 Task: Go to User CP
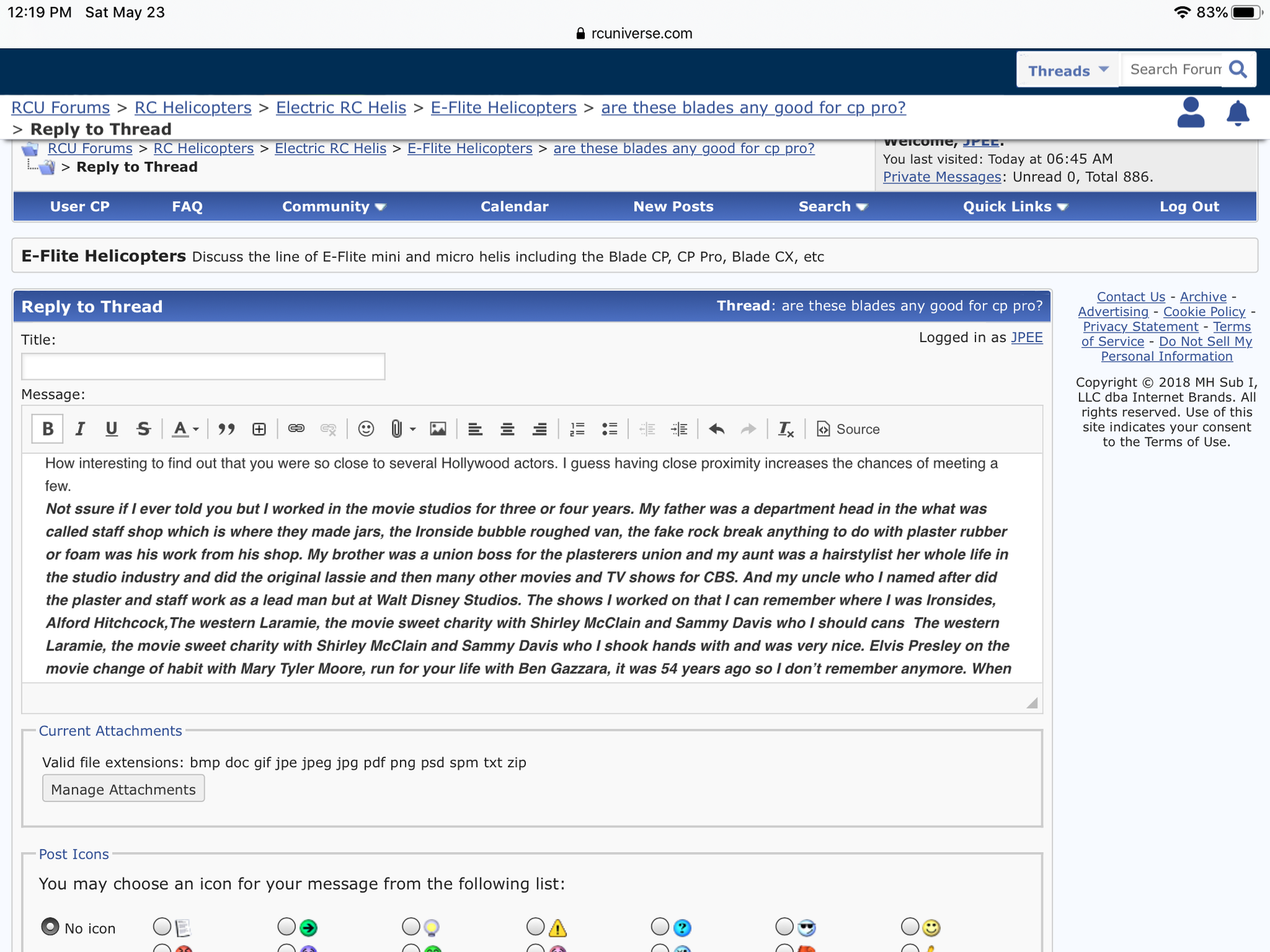[80, 207]
